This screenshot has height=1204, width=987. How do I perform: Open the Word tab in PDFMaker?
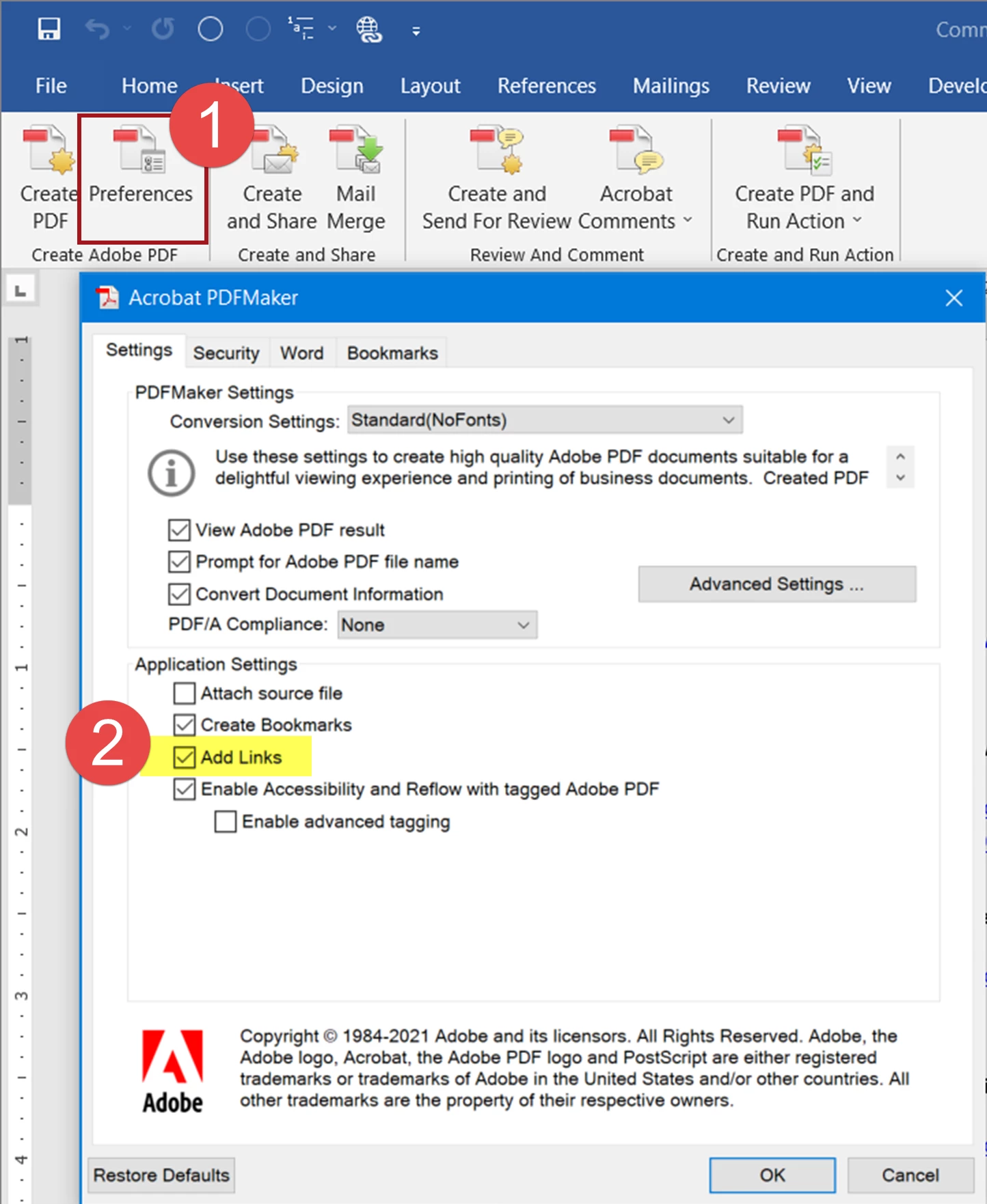coord(302,353)
